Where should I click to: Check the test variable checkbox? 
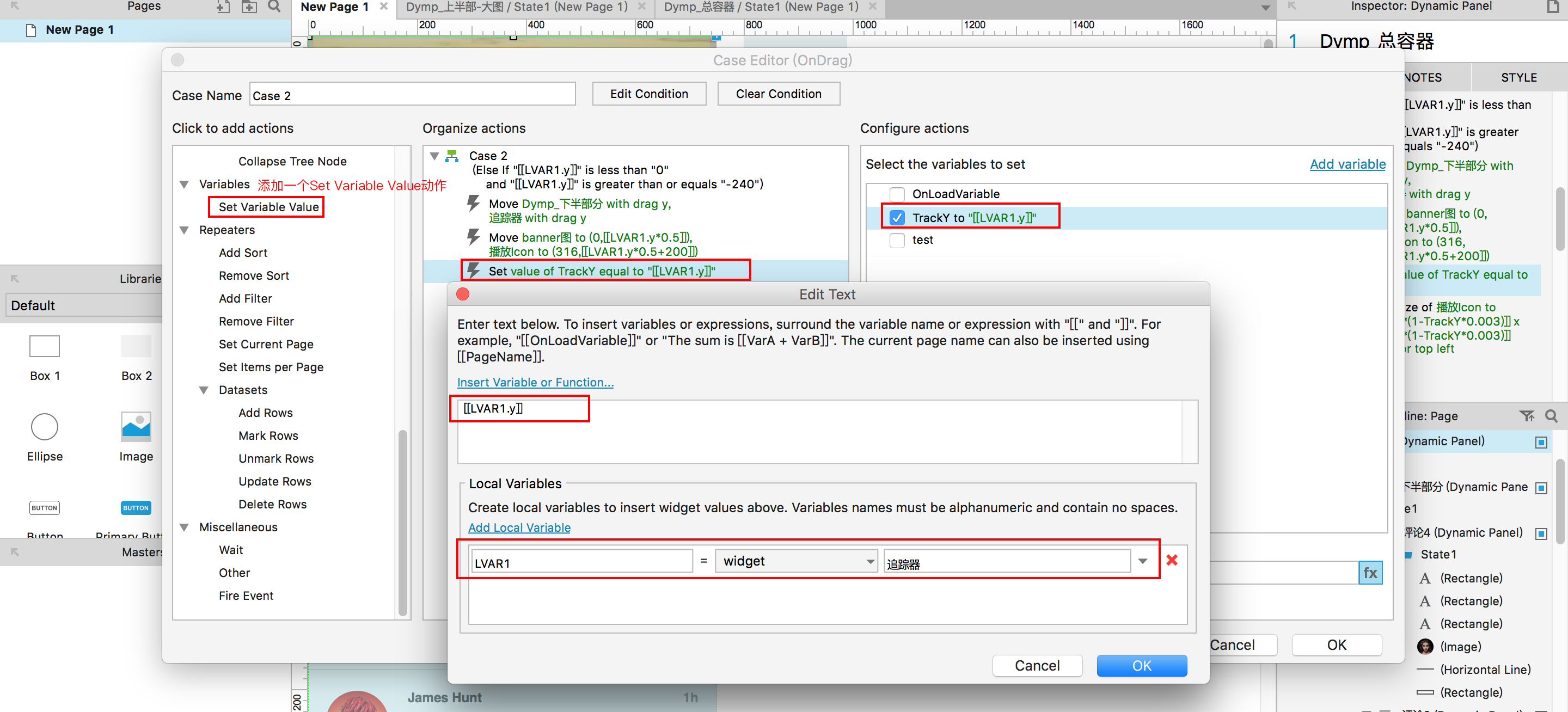point(897,240)
